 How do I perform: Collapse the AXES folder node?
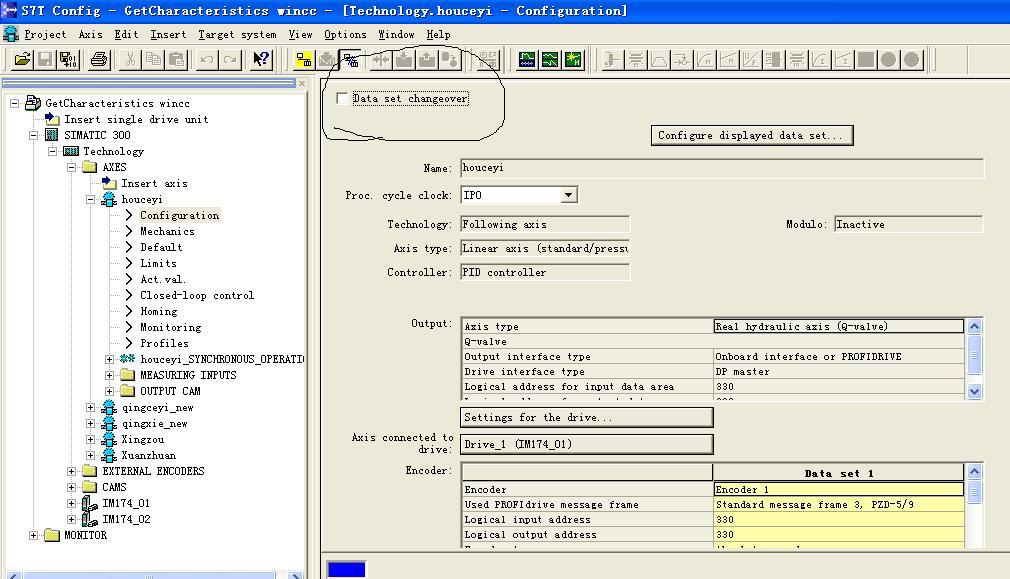click(x=71, y=167)
